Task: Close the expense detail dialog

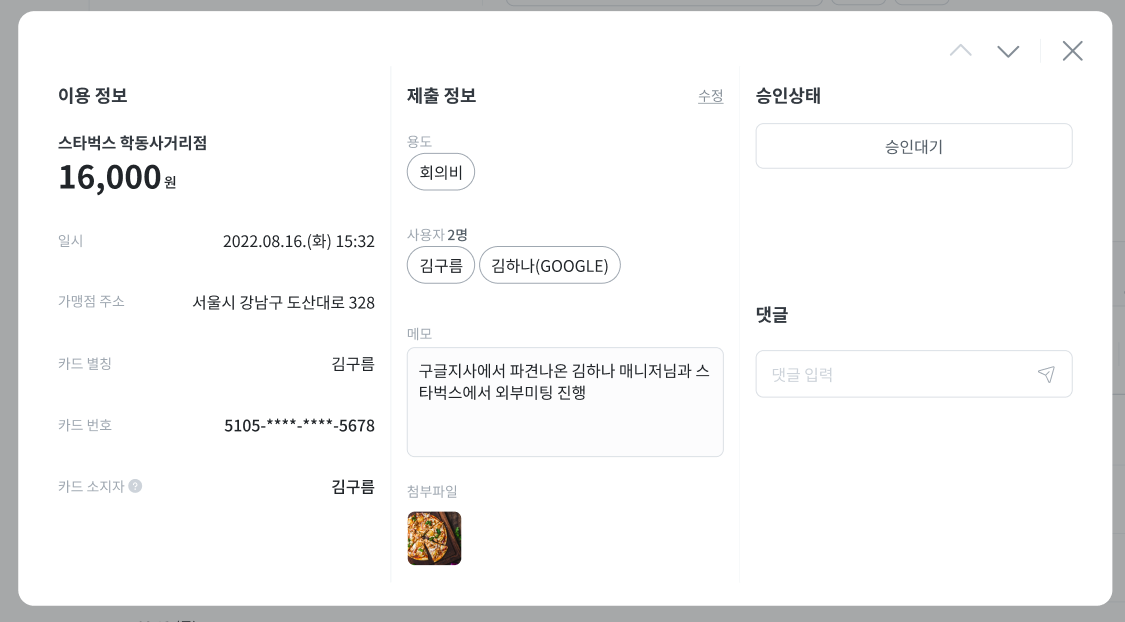Action: click(1073, 51)
